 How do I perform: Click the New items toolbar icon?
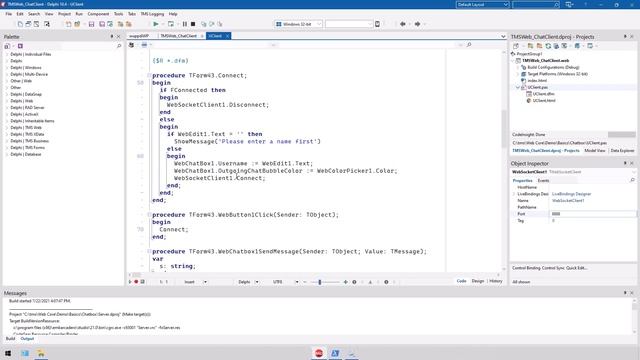tap(20, 24)
